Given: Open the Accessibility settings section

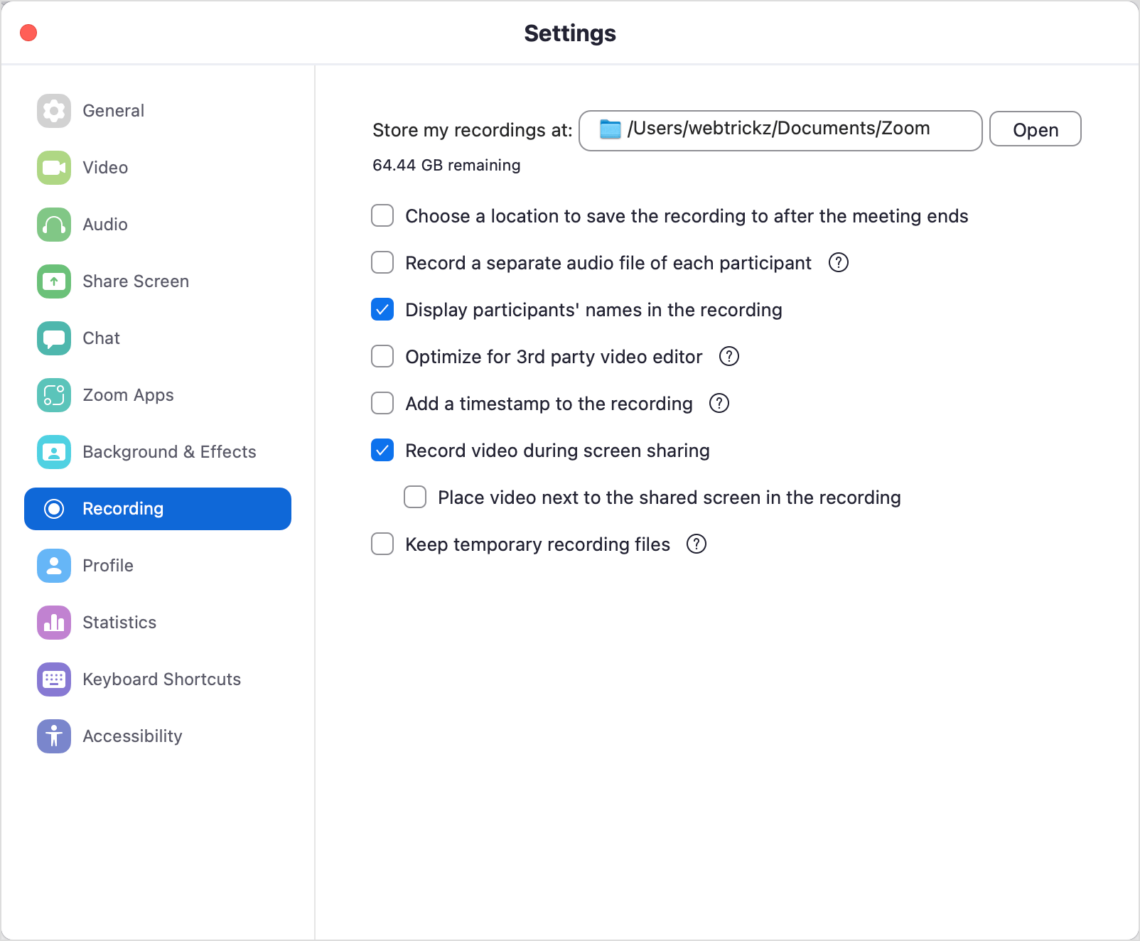Looking at the screenshot, I should [132, 736].
